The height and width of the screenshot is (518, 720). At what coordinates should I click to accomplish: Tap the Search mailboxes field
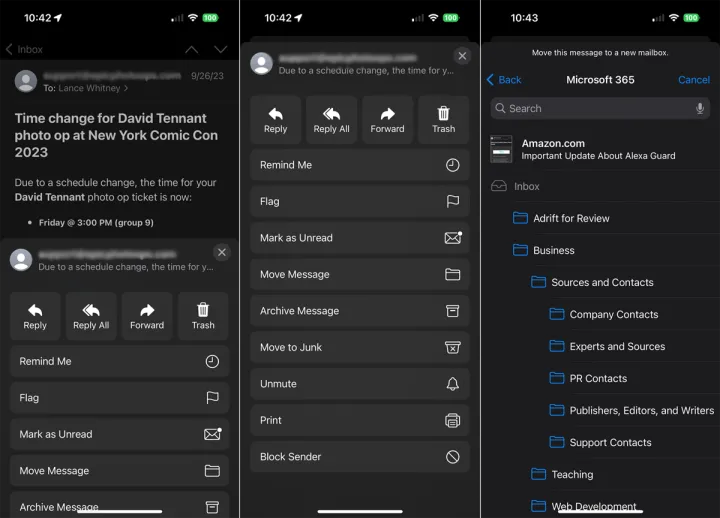[590, 108]
